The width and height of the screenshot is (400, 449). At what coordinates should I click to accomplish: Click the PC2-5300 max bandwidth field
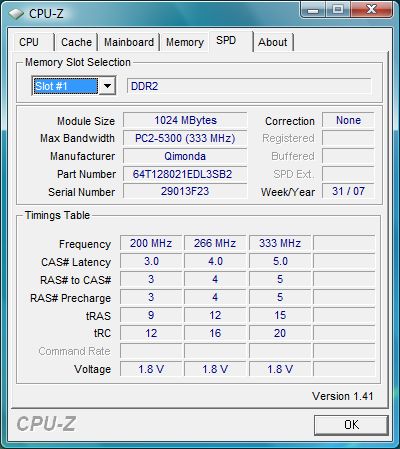185,138
